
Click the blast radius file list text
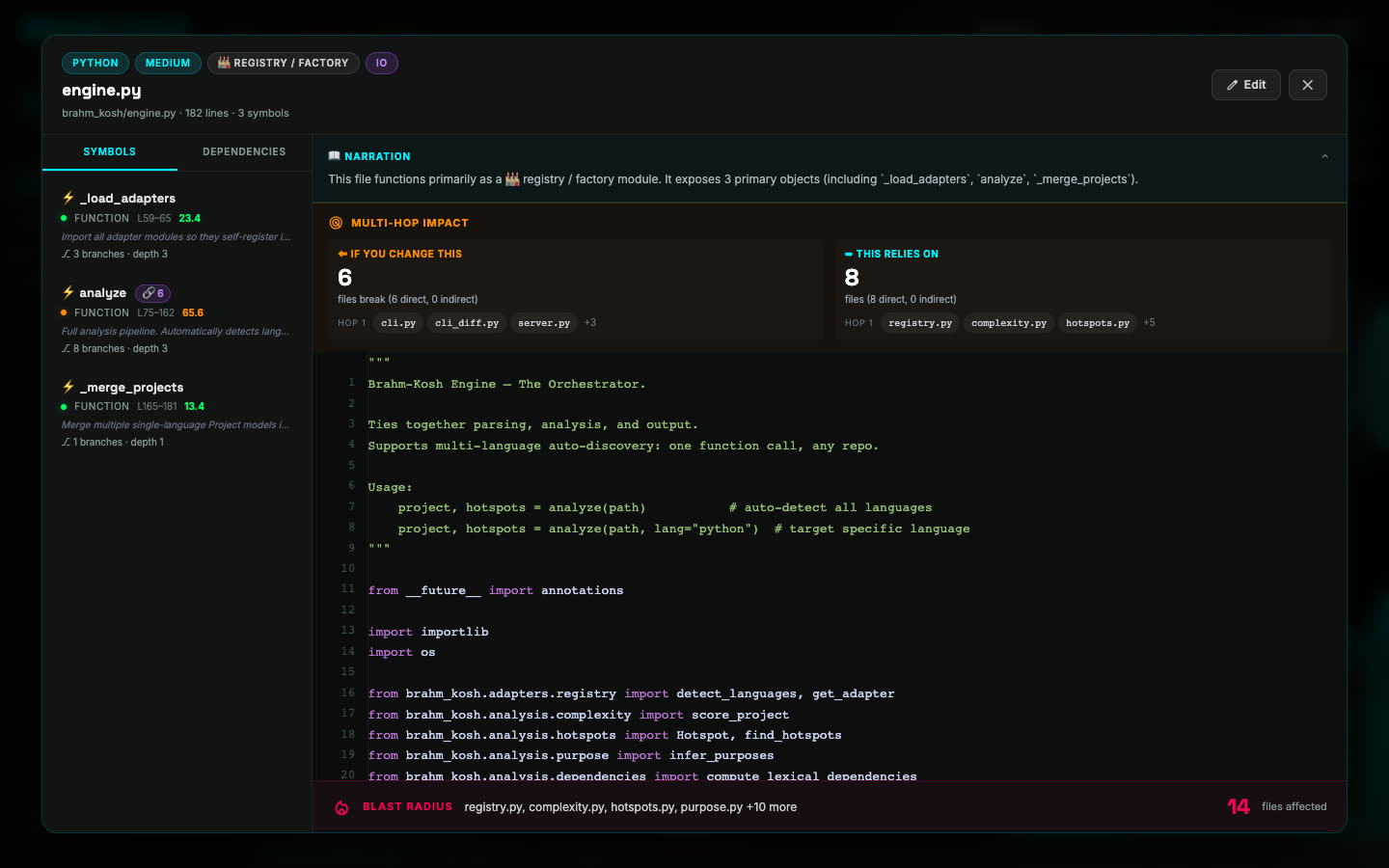pyautogui.click(x=630, y=807)
